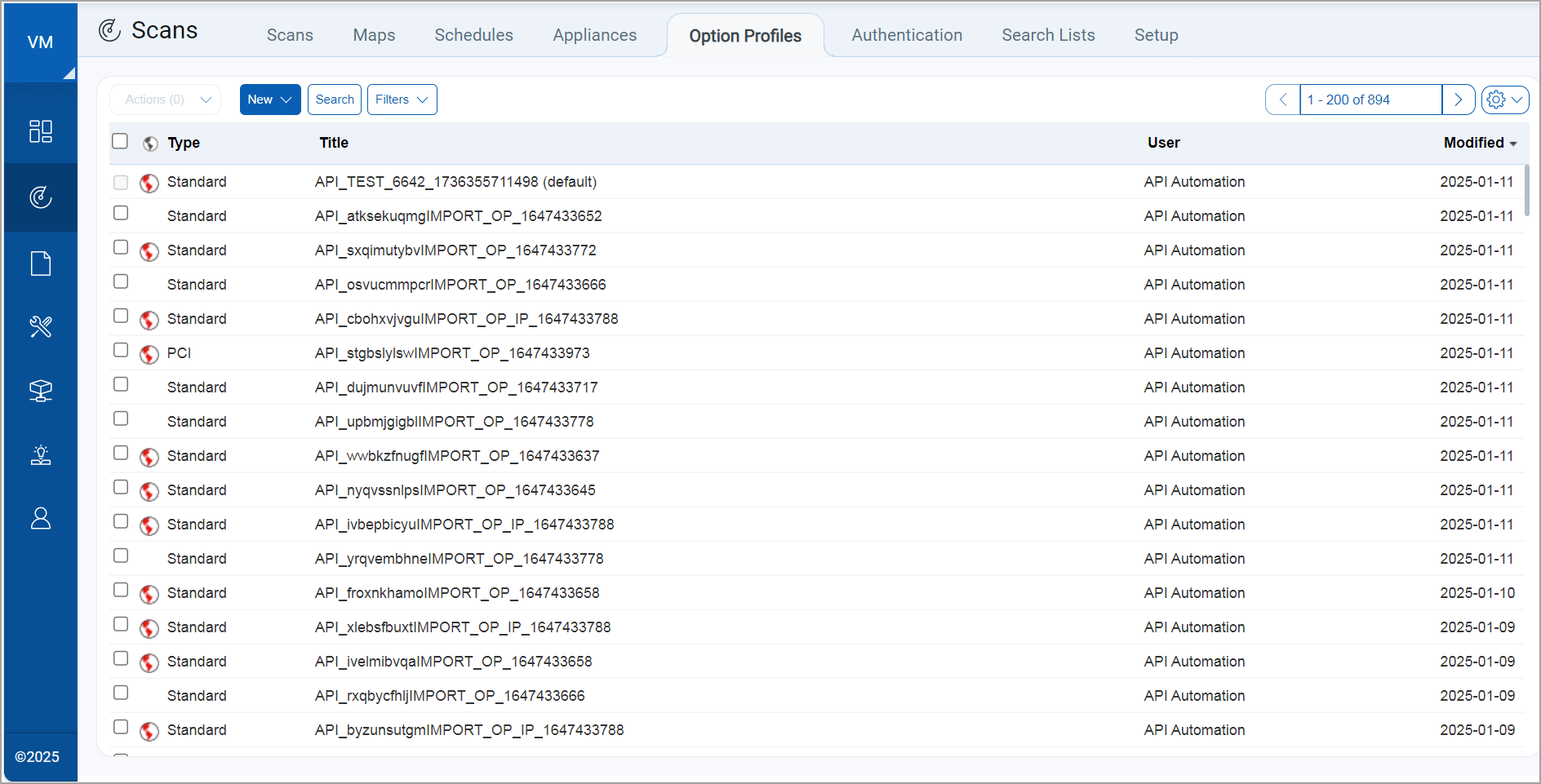Open the user profile icon in sidebar
Viewport: 1541px width, 784px height.
[40, 518]
